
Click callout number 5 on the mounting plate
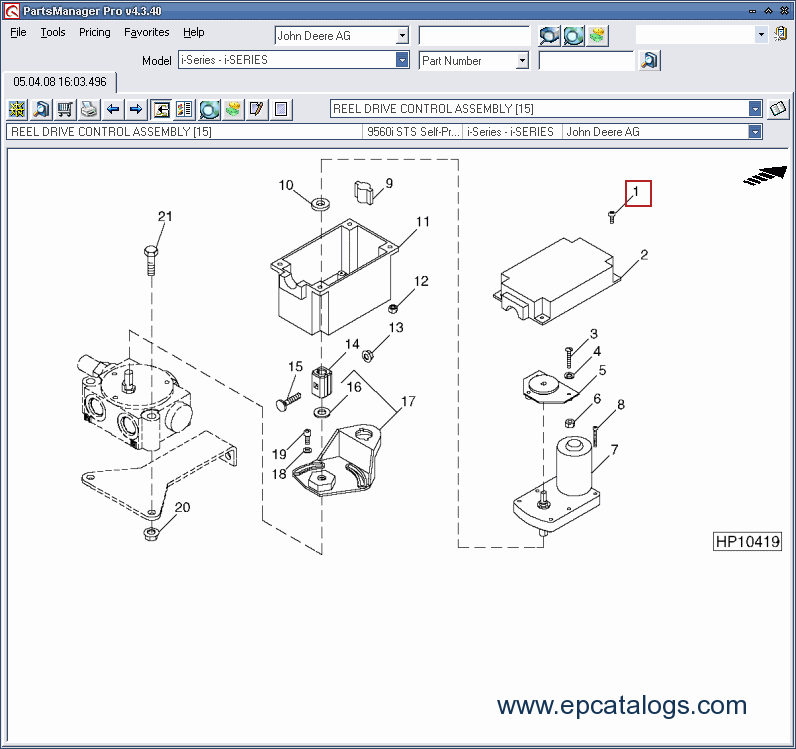[602, 370]
